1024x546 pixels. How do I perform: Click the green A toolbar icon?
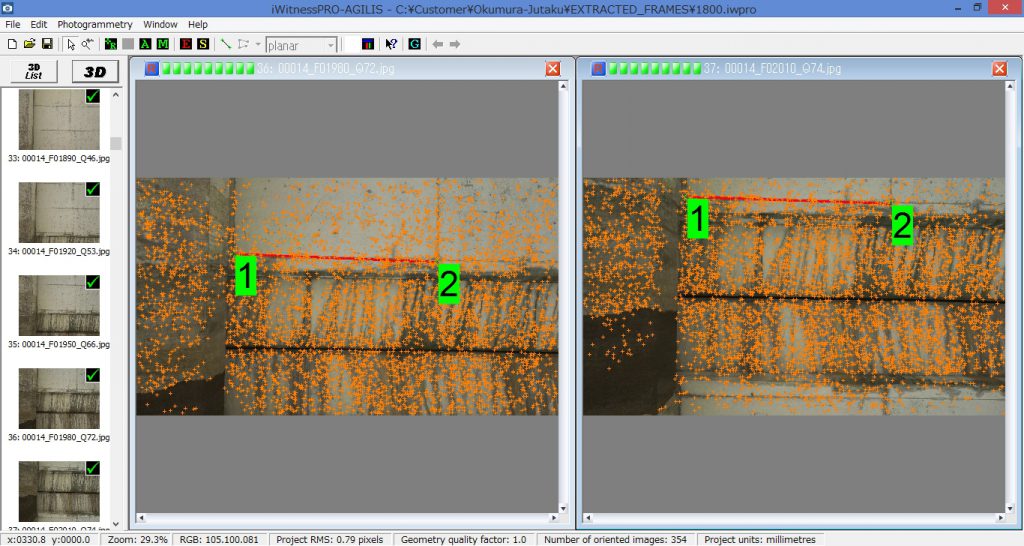(145, 44)
